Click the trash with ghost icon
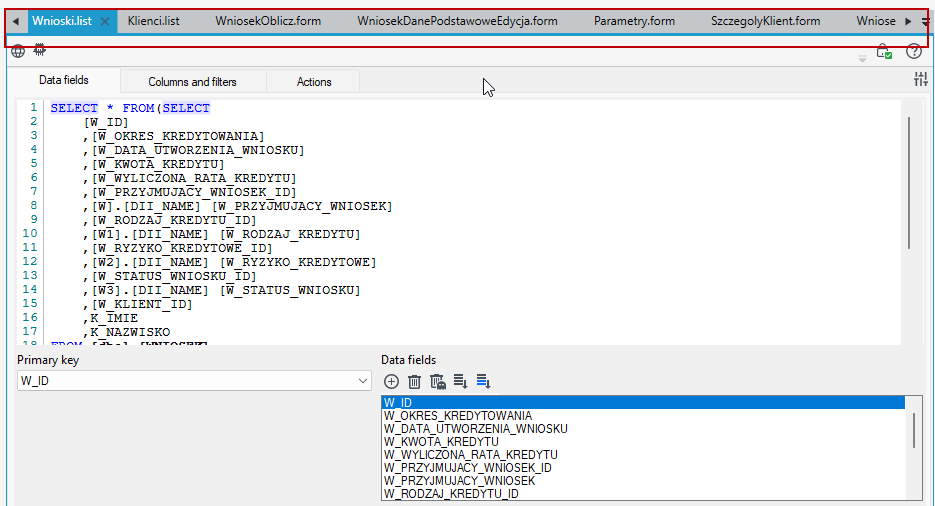This screenshot has height=506, width=935. 438,381
